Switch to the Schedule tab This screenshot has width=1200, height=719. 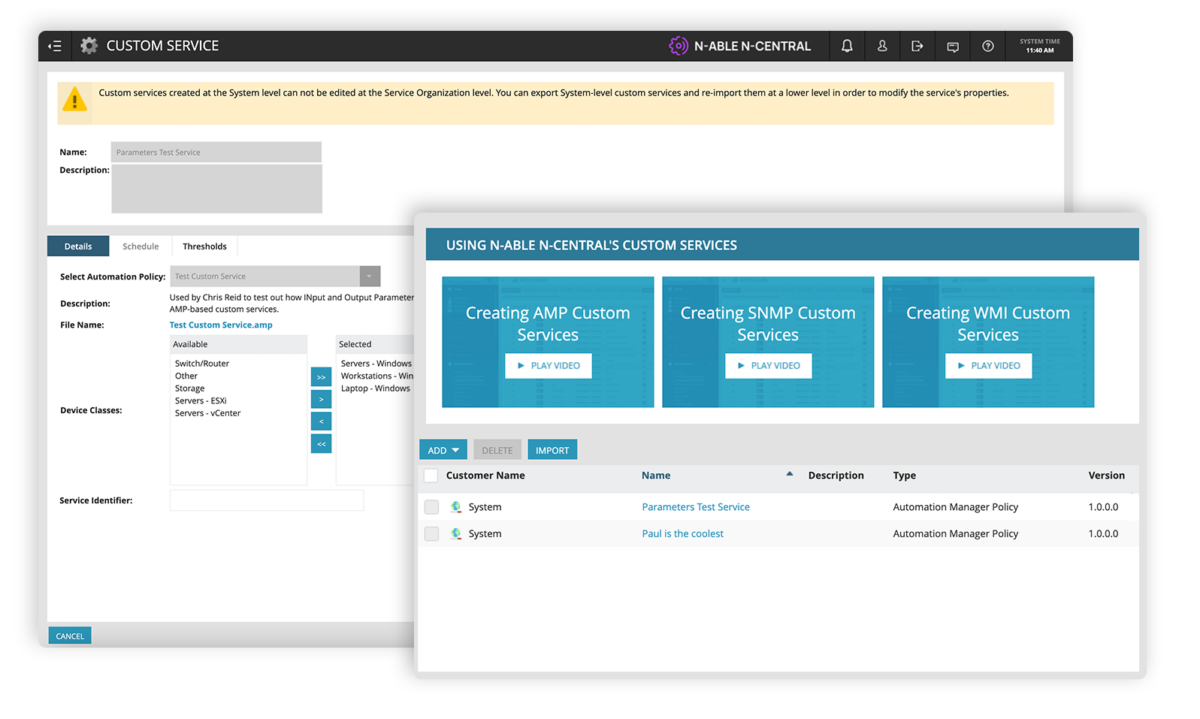pyautogui.click(x=140, y=245)
